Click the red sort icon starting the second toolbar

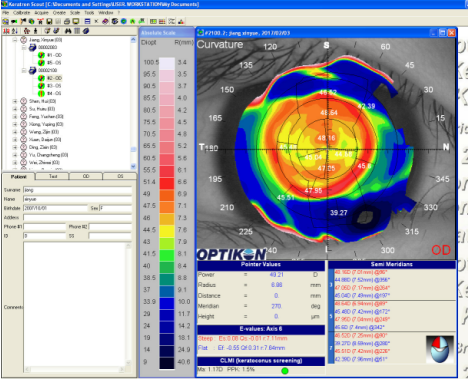(6, 31)
